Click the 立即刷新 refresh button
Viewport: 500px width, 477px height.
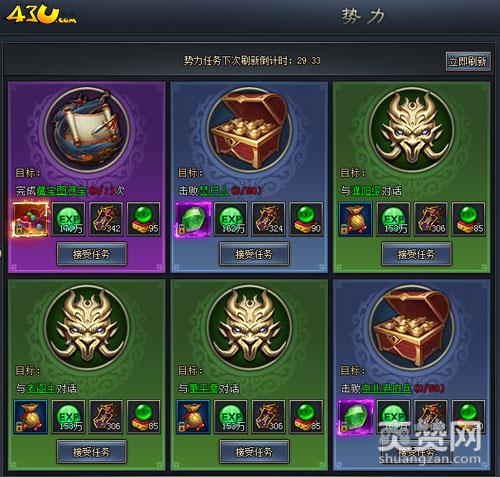pyautogui.click(x=468, y=61)
